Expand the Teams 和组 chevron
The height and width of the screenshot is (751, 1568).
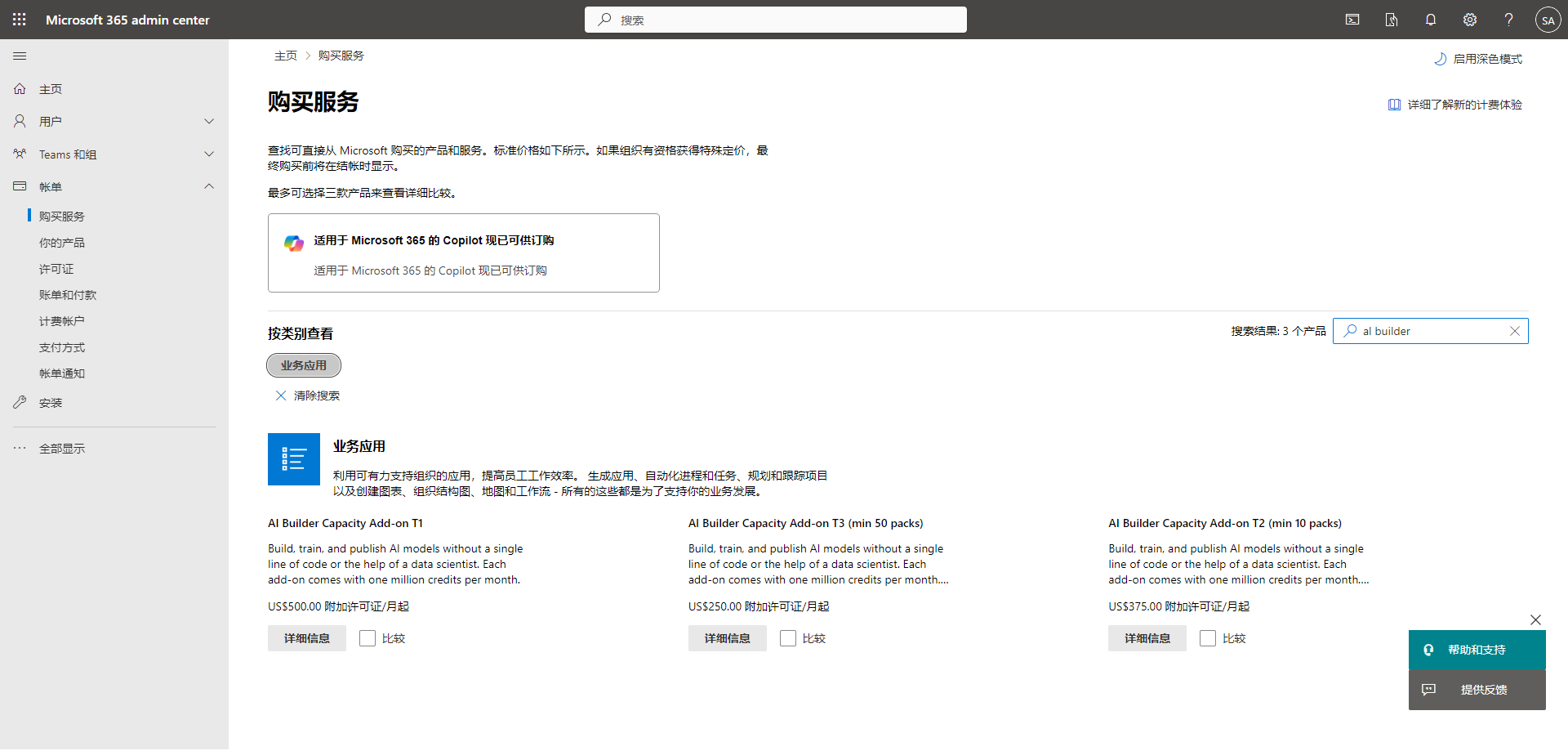click(209, 154)
